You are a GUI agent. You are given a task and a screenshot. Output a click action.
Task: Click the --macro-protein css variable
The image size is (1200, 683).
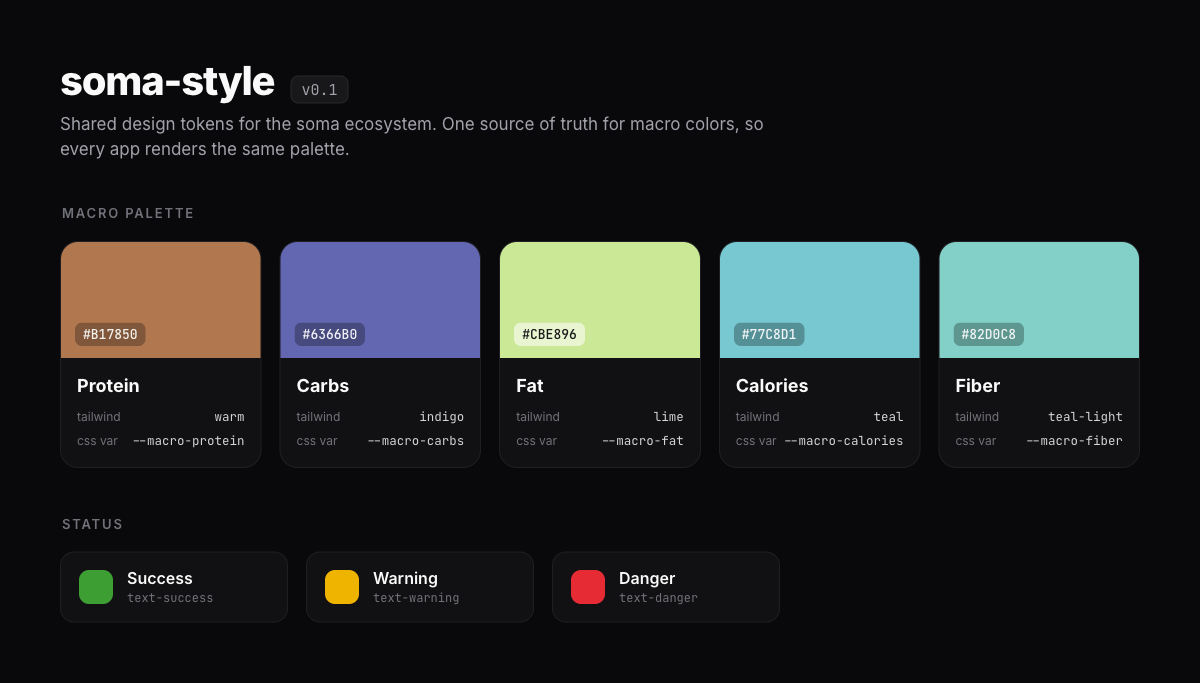pos(188,441)
